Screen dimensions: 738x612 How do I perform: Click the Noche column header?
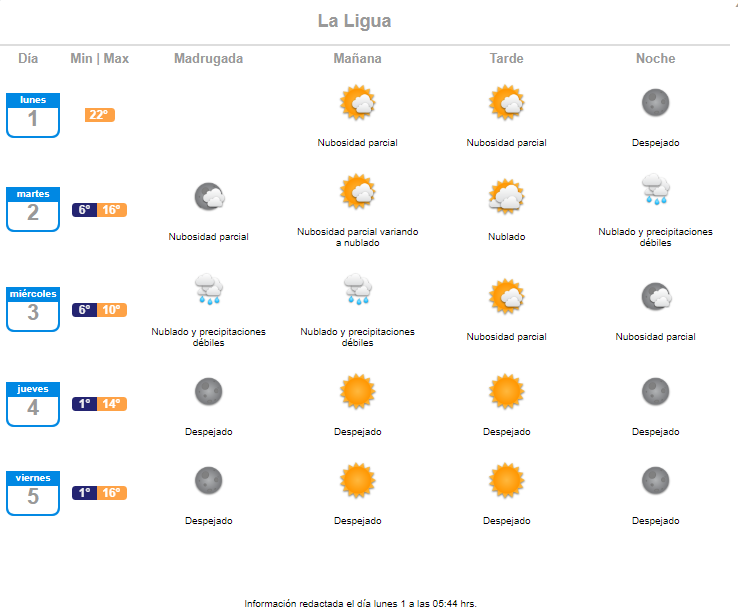[656, 58]
